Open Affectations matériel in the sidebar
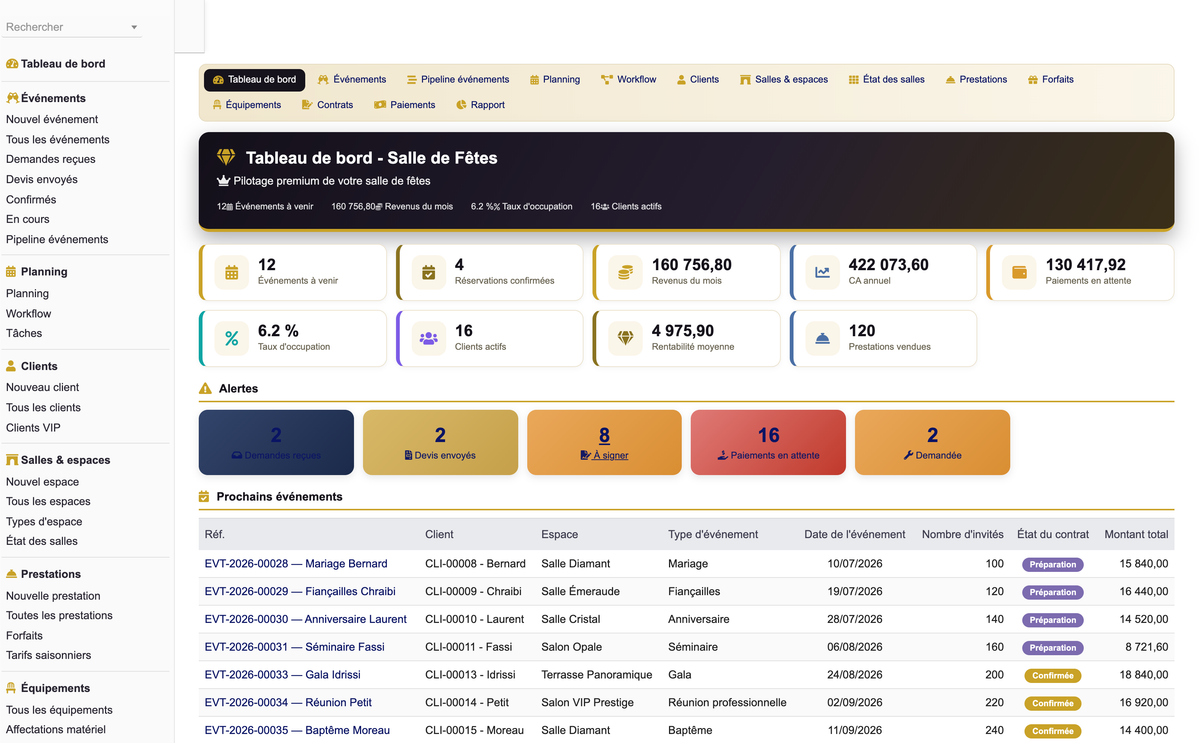Viewport: 1200px width, 743px height. [x=56, y=729]
